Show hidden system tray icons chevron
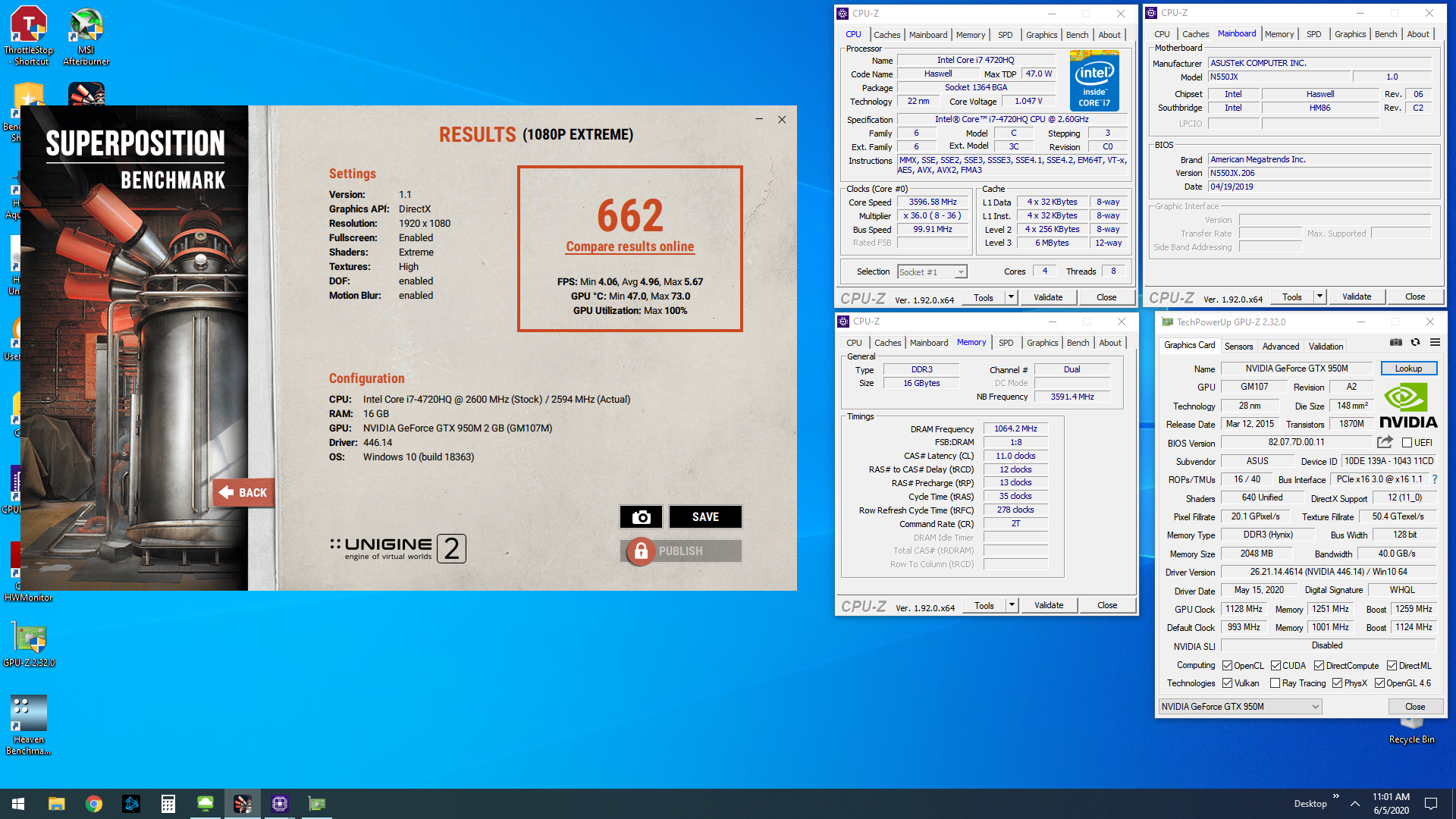The image size is (1456, 819). (x=1354, y=804)
